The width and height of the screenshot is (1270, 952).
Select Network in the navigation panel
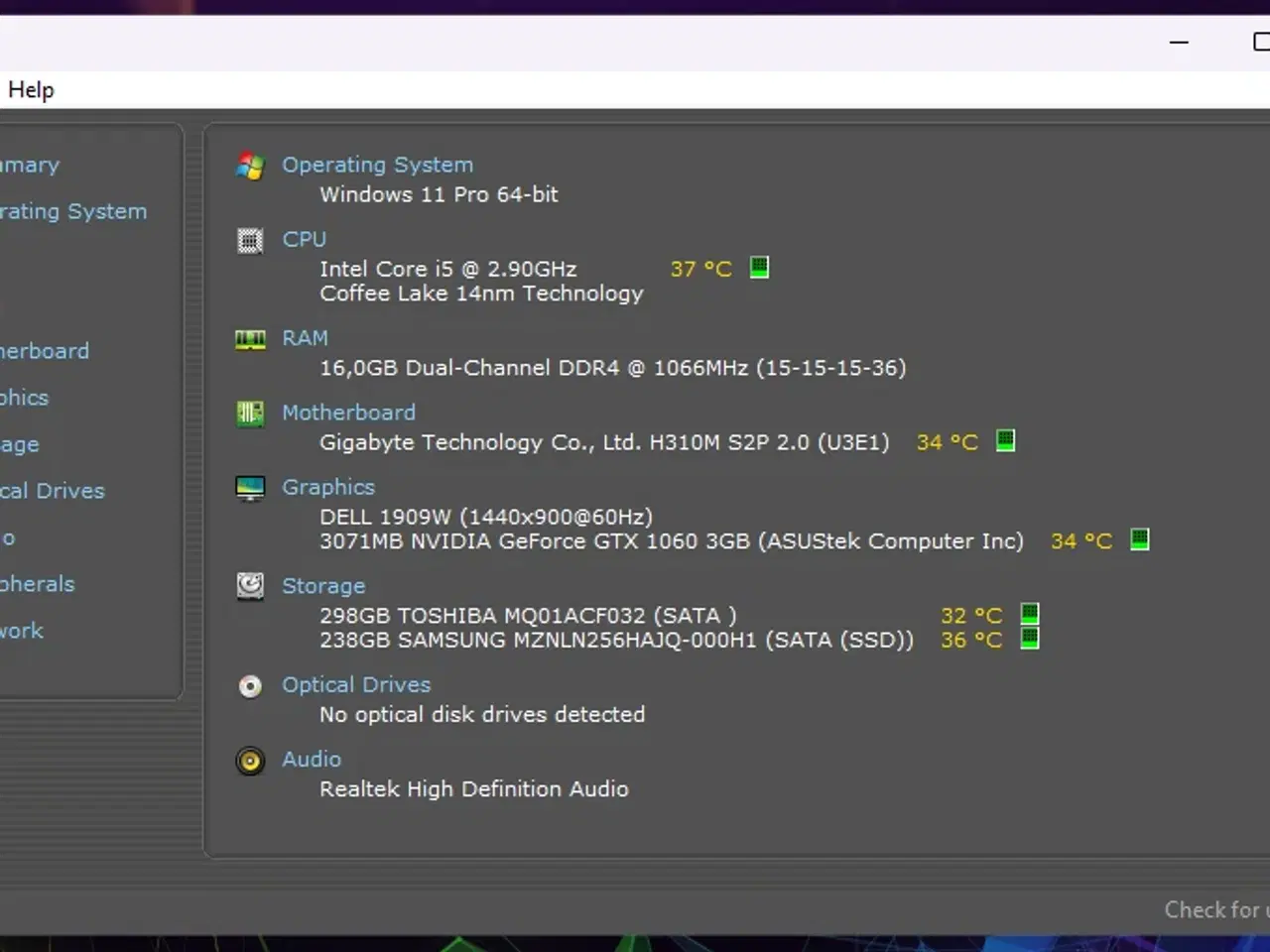click(21, 631)
